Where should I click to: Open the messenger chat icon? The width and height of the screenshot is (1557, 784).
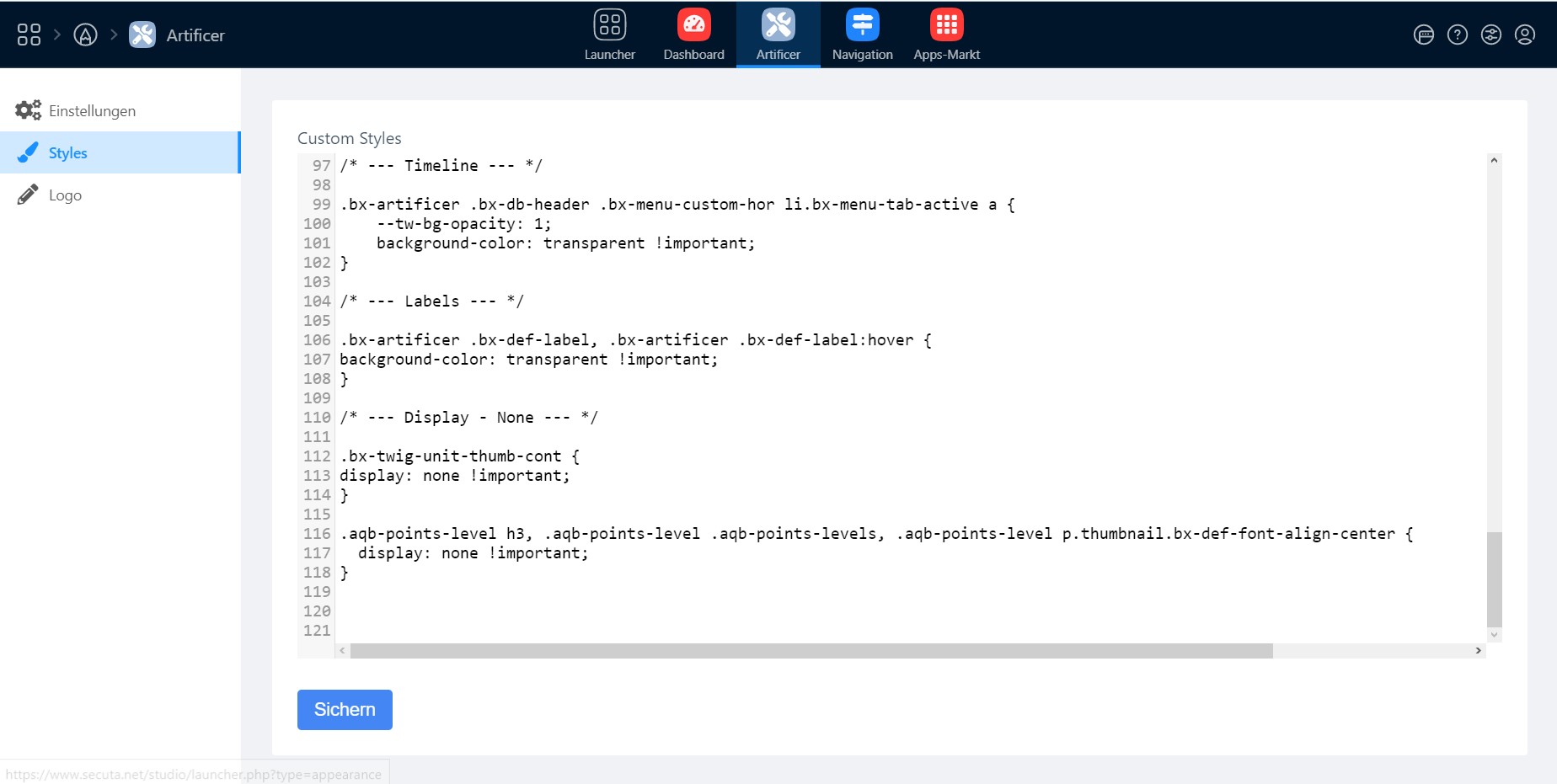pos(1424,35)
